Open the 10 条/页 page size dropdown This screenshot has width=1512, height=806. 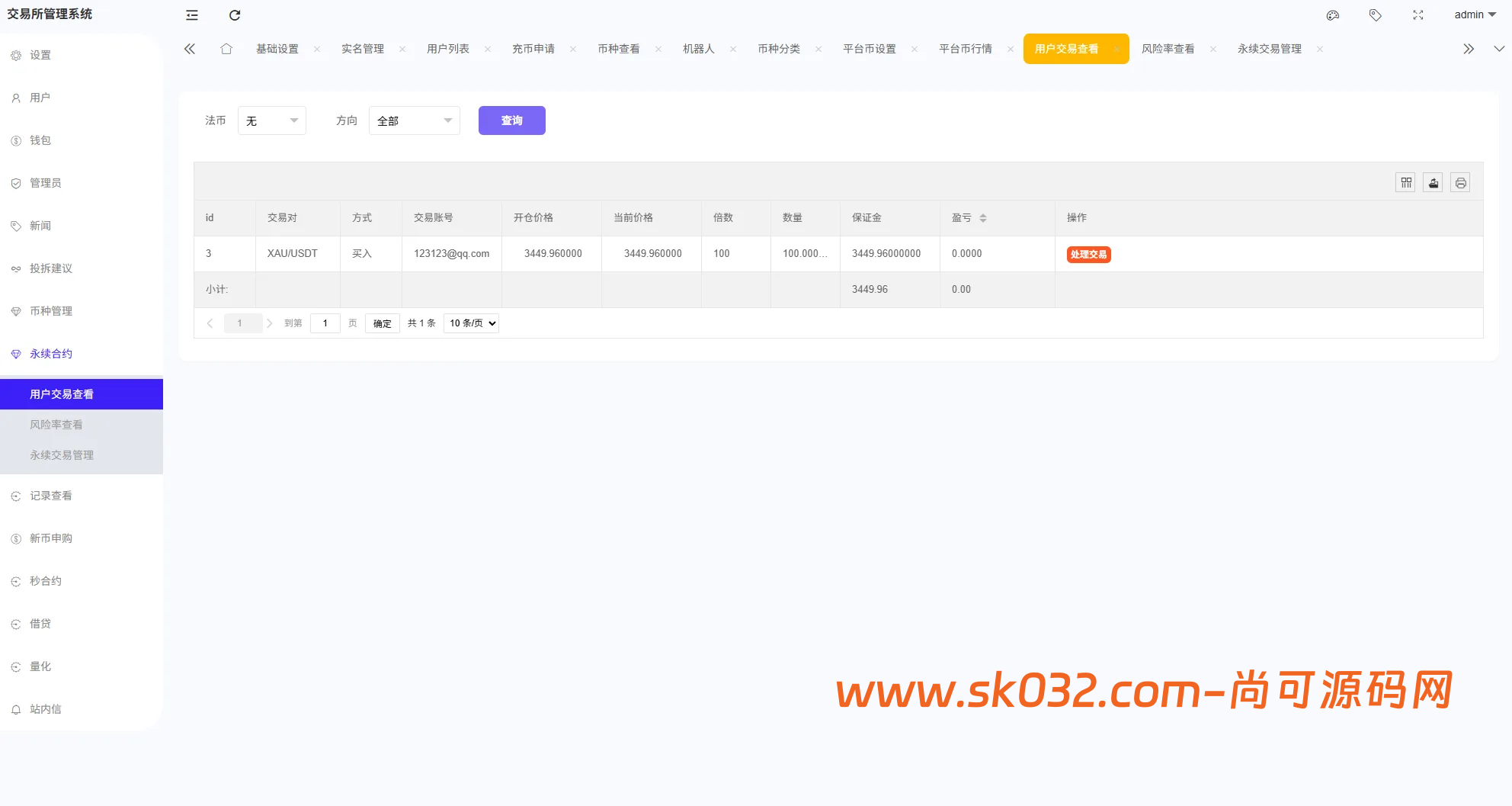point(472,323)
